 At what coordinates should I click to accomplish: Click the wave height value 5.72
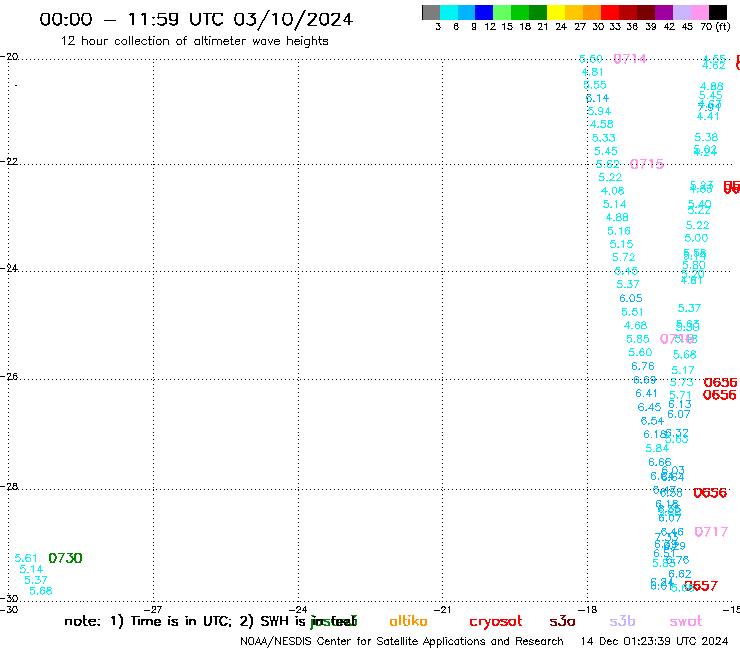click(624, 257)
